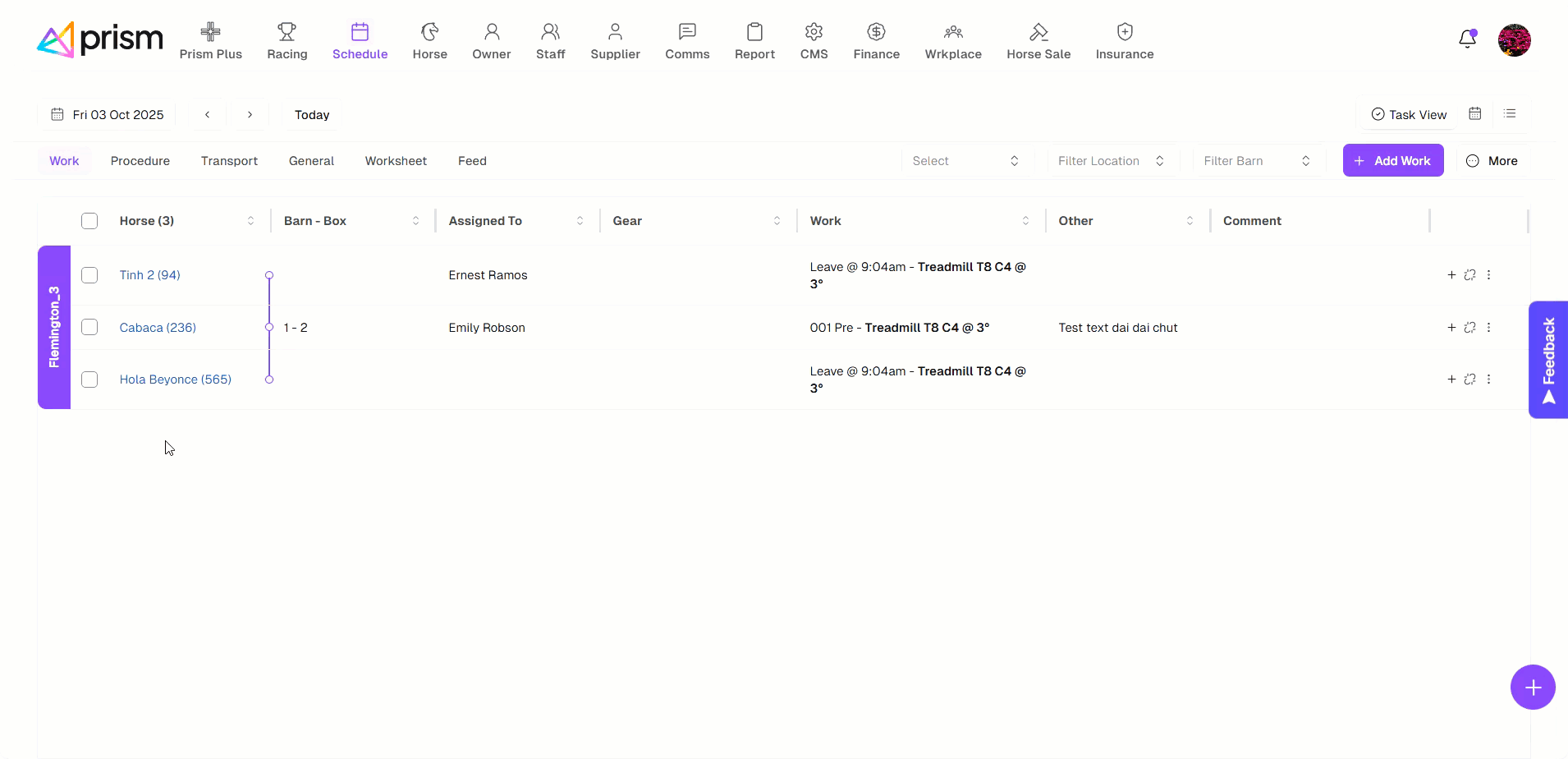Switch to calendar view icon

tap(1474, 114)
